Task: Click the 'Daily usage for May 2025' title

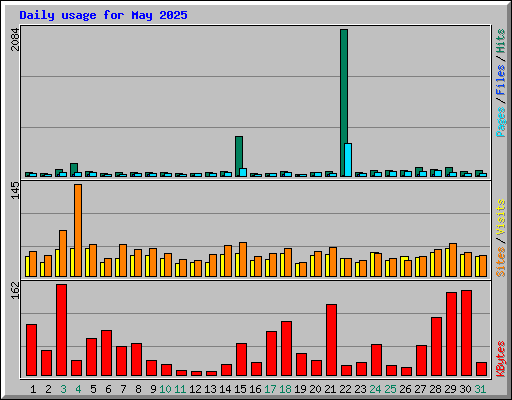Action: point(103,15)
